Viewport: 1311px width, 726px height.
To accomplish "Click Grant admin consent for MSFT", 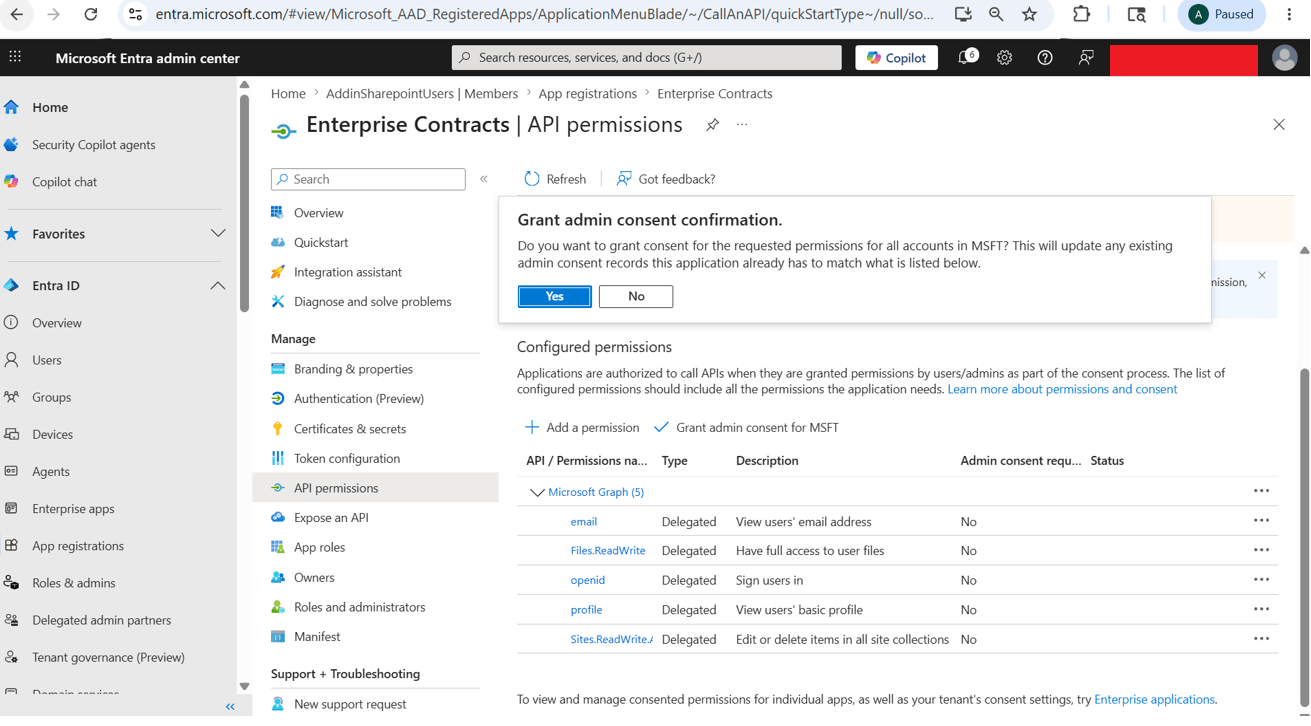I will pos(746,427).
